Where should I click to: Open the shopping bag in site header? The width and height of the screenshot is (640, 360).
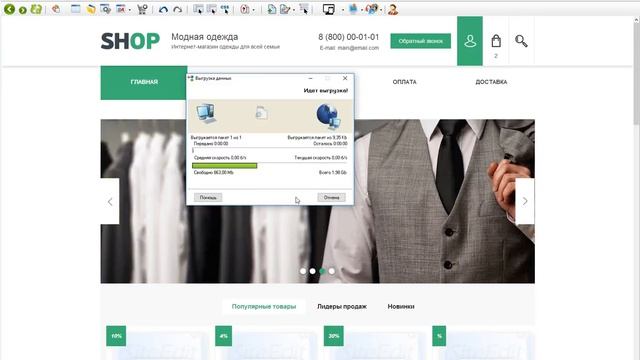496,41
